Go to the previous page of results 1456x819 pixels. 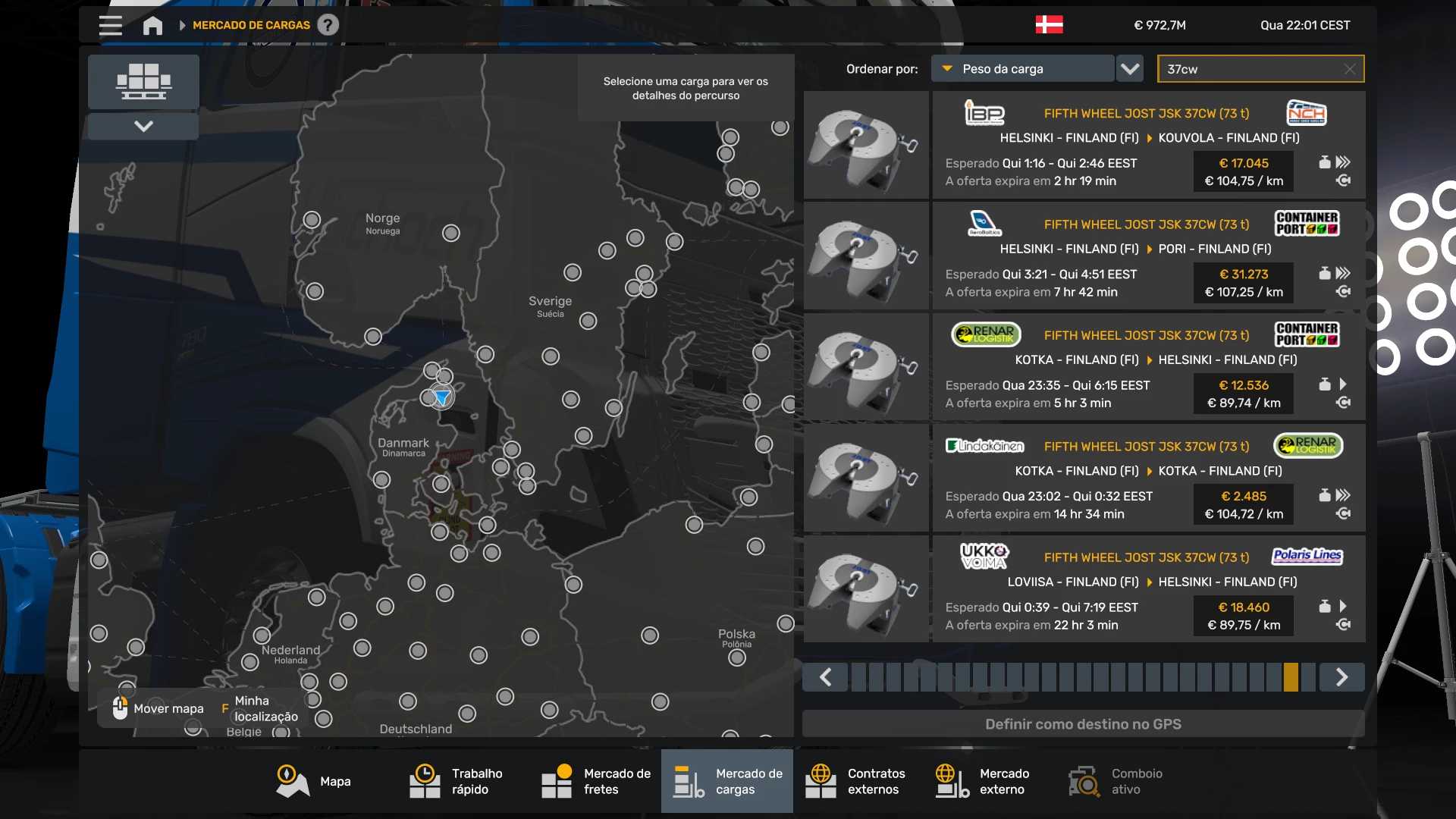[825, 676]
